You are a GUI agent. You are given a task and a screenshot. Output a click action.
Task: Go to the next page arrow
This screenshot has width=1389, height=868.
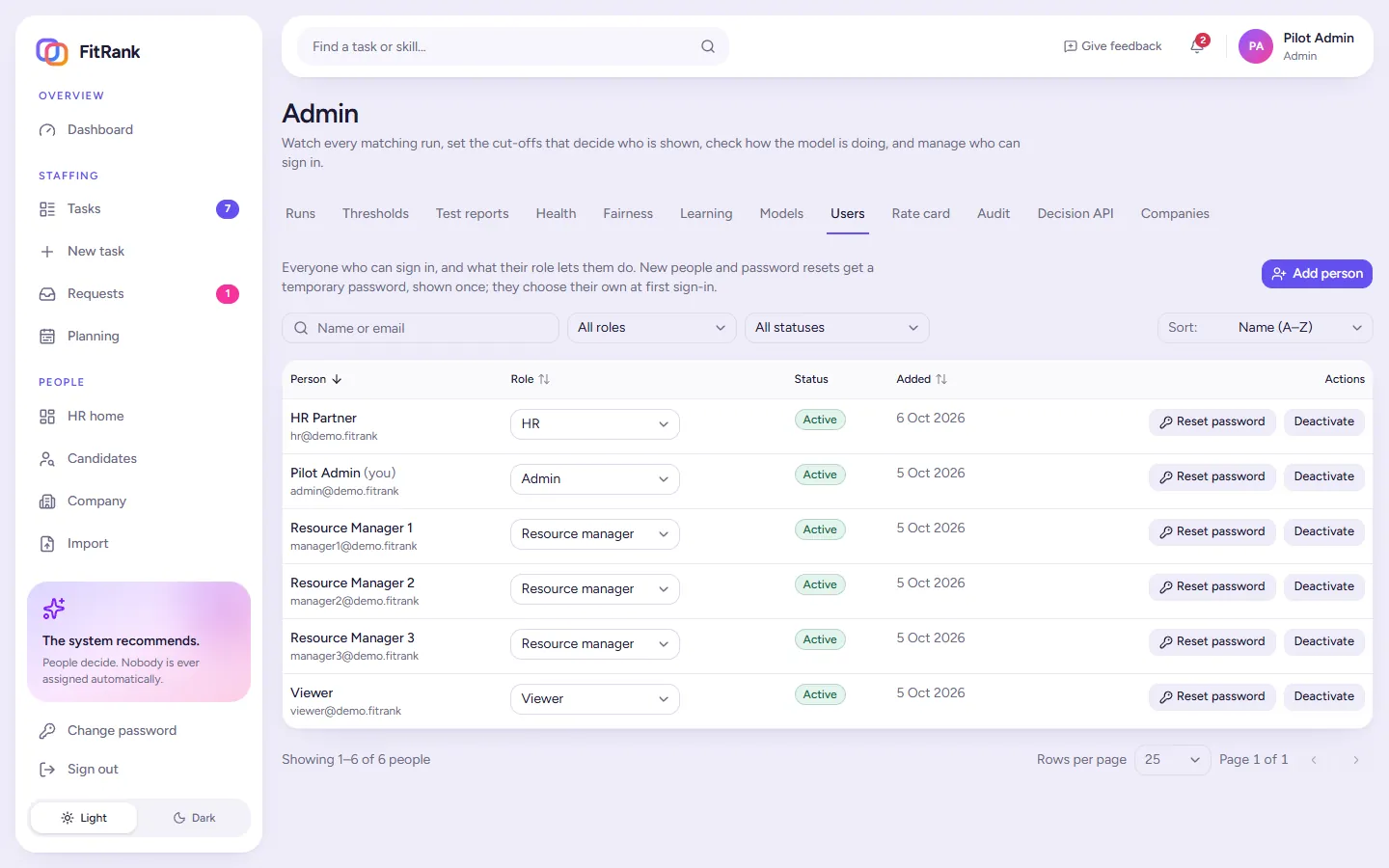click(1355, 760)
